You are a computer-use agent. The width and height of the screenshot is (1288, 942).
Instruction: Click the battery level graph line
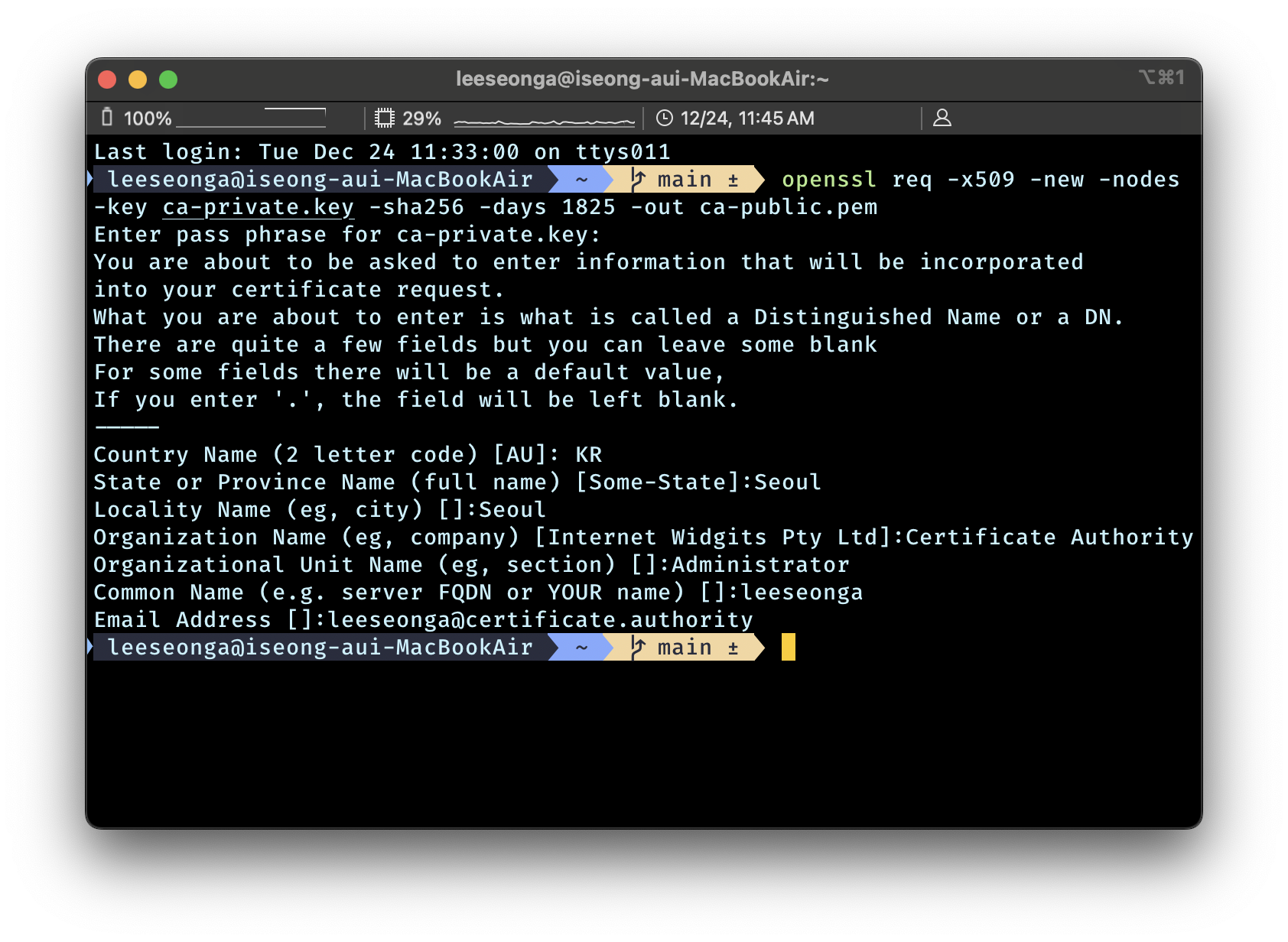click(251, 118)
